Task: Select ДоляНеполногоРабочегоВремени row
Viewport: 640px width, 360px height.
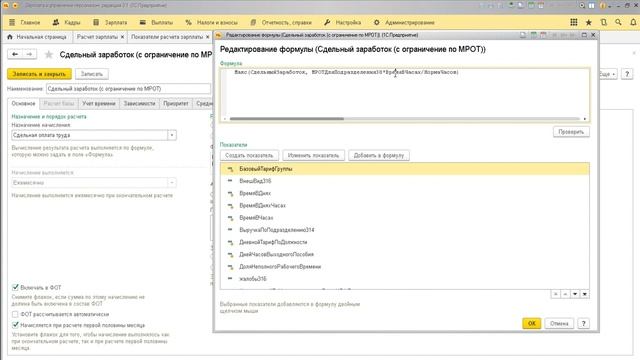Action: [x=405, y=267]
